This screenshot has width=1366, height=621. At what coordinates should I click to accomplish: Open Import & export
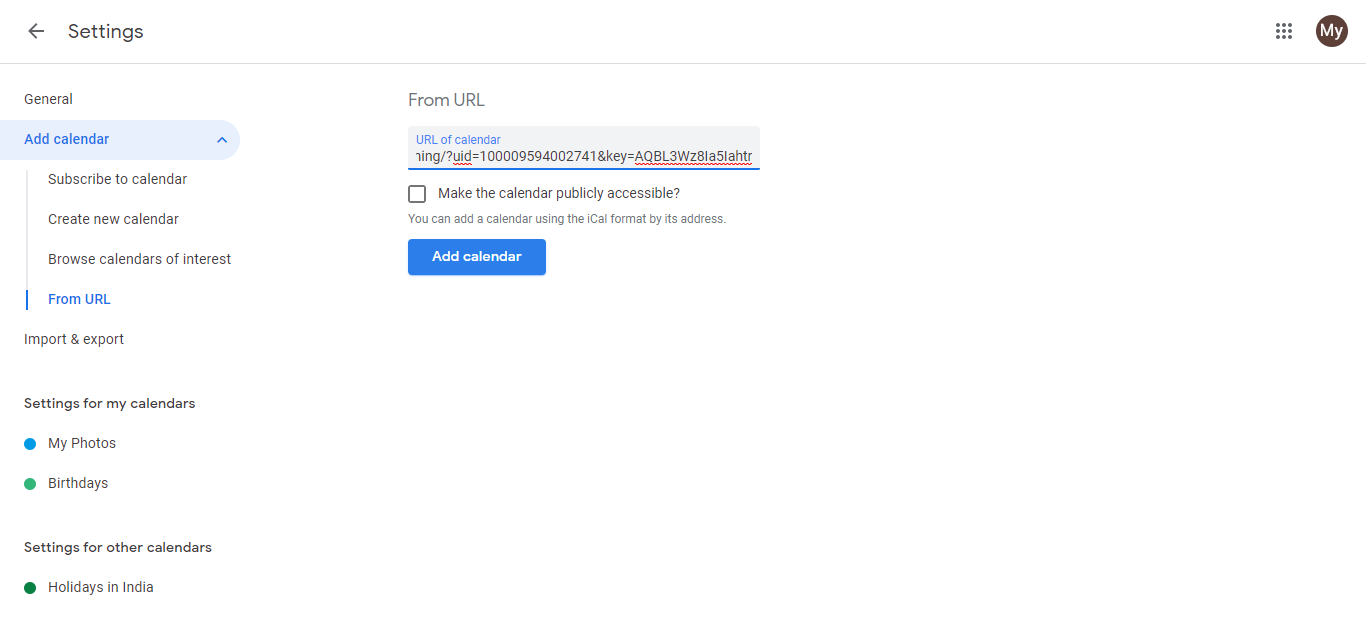pyautogui.click(x=74, y=339)
